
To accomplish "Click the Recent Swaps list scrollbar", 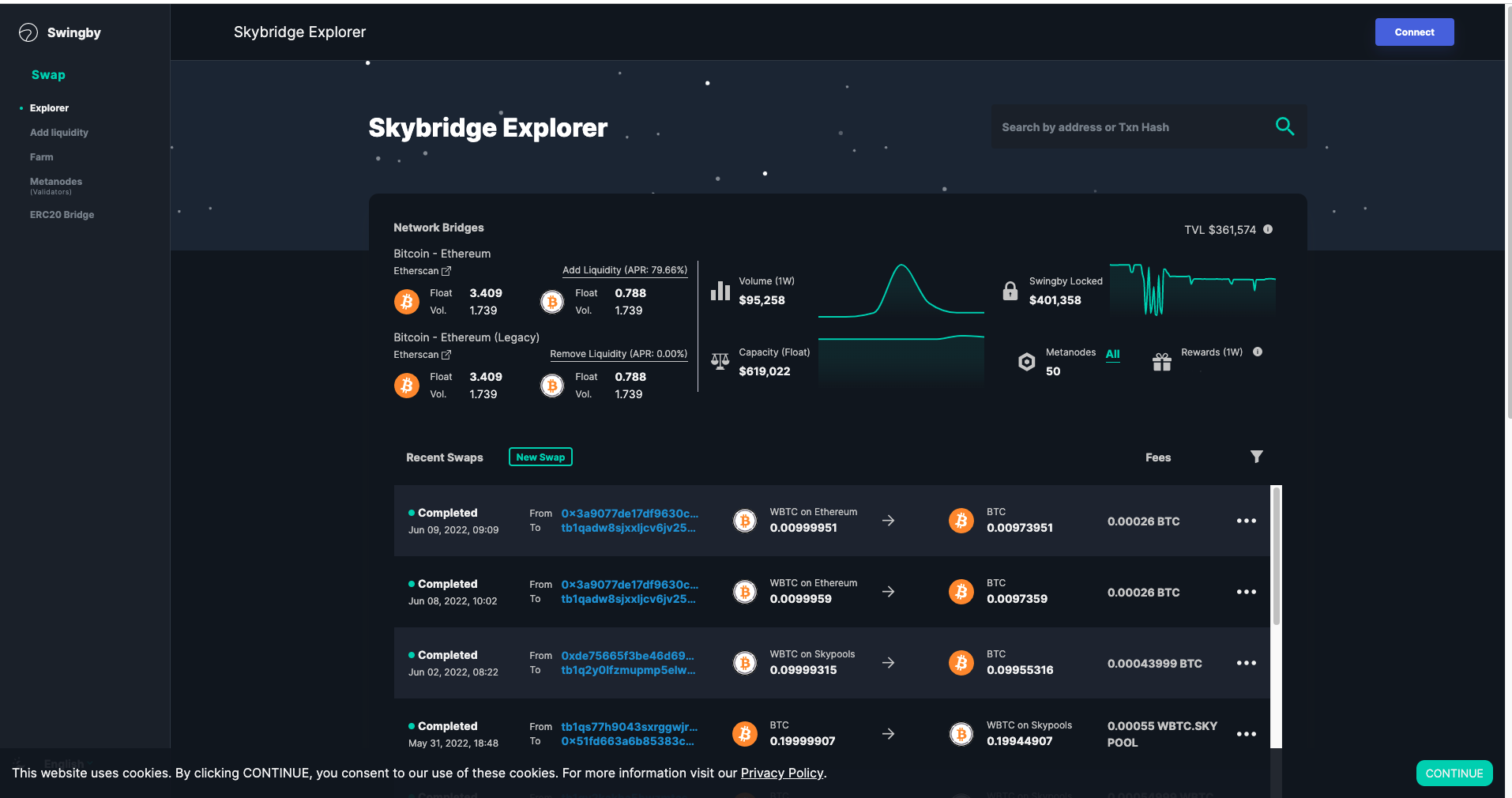I will [x=1277, y=555].
